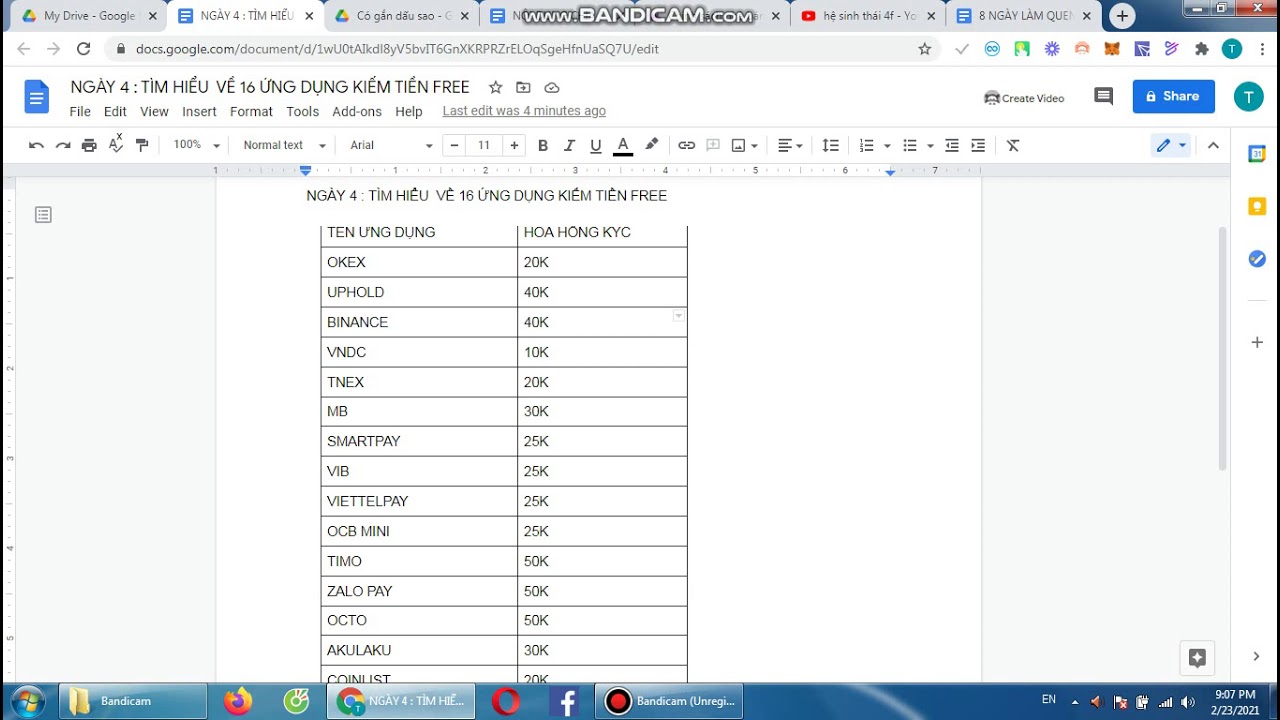Click the blue Share button

coord(1173,96)
